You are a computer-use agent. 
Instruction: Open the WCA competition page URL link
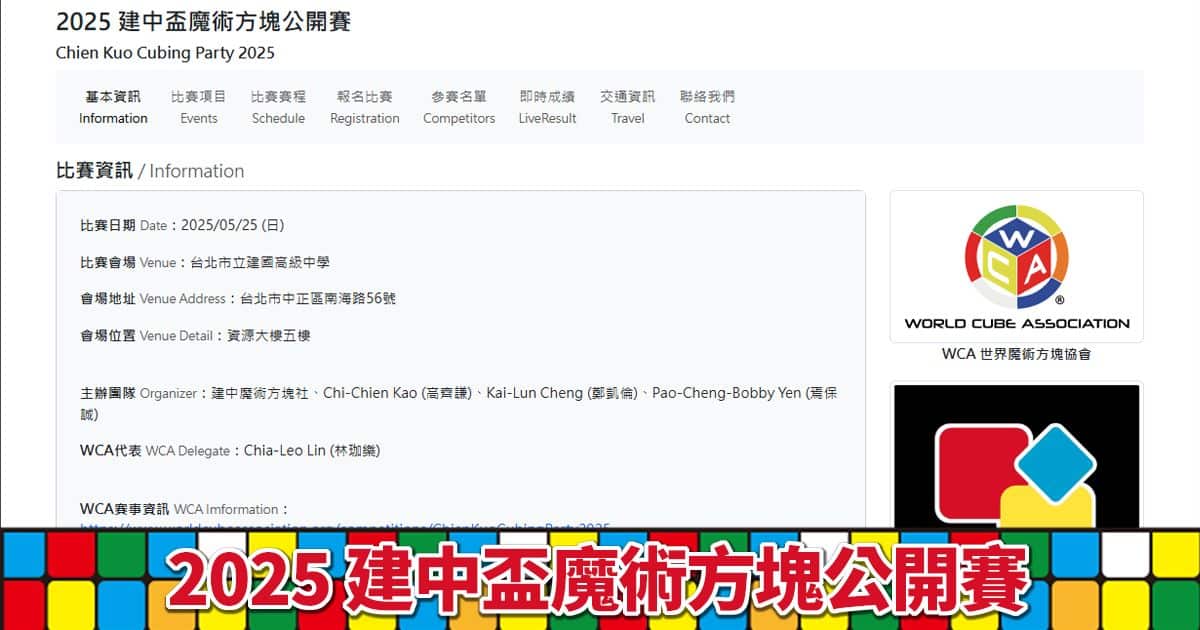[x=345, y=525]
